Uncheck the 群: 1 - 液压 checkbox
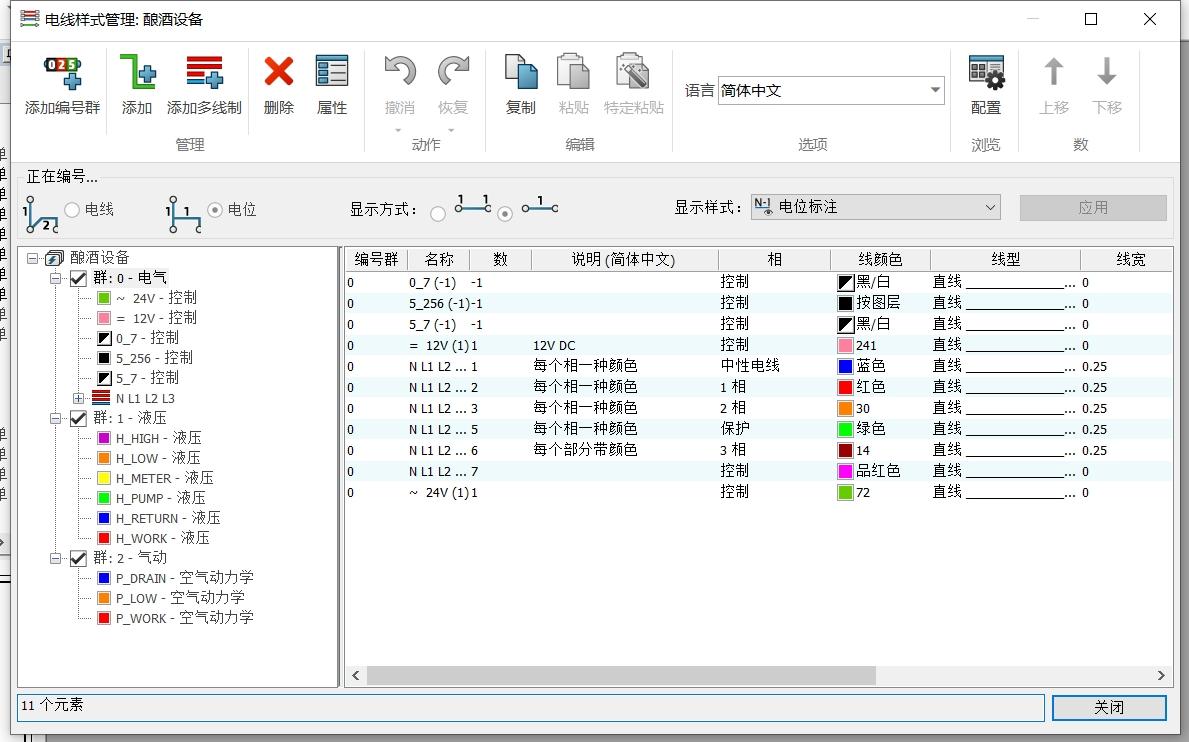 point(78,418)
